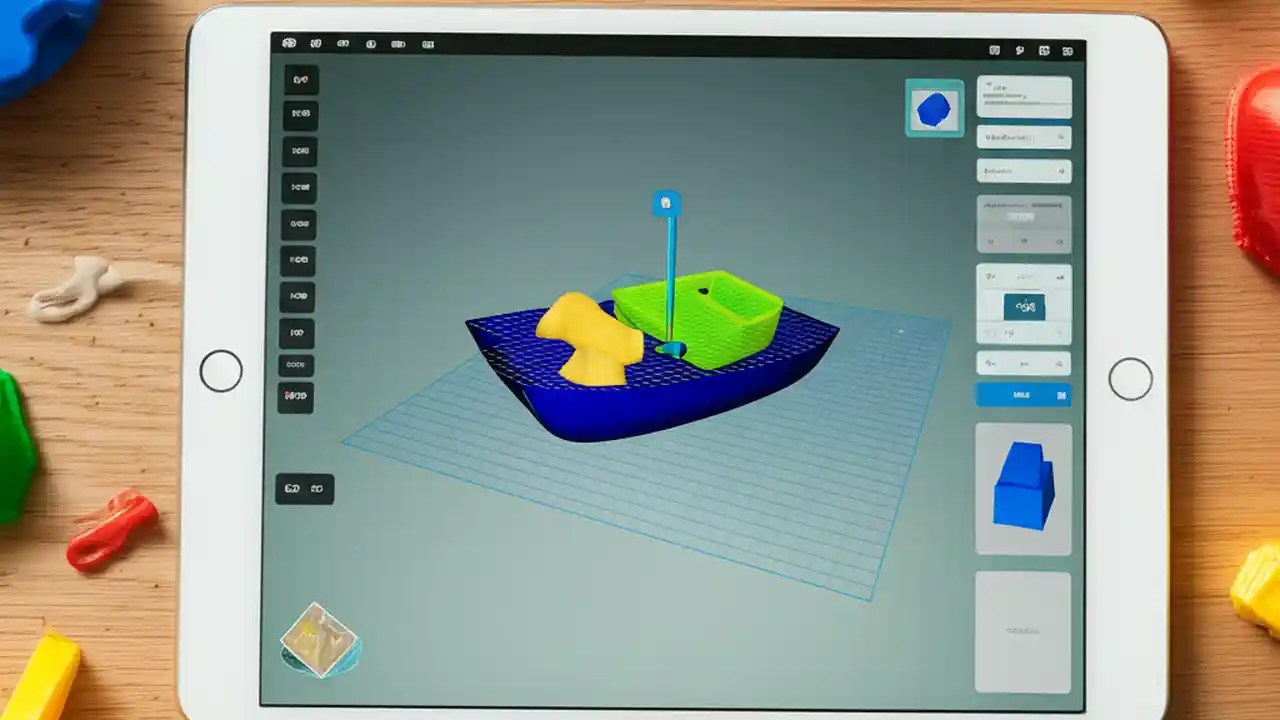1280x720 pixels.
Task: Expand the first panel section on the right
Action: pos(1024,95)
